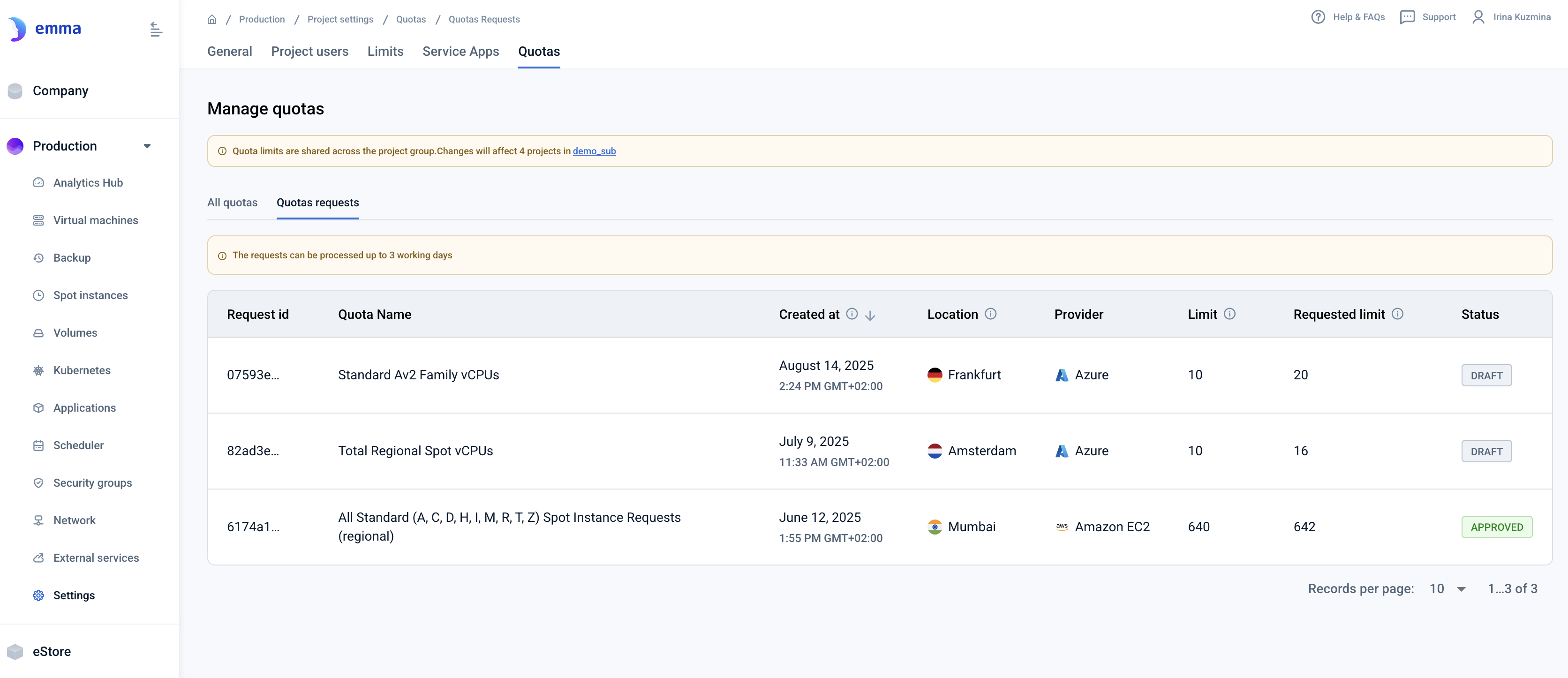Select the Company section
This screenshot has height=678, width=1568.
pyautogui.click(x=60, y=90)
